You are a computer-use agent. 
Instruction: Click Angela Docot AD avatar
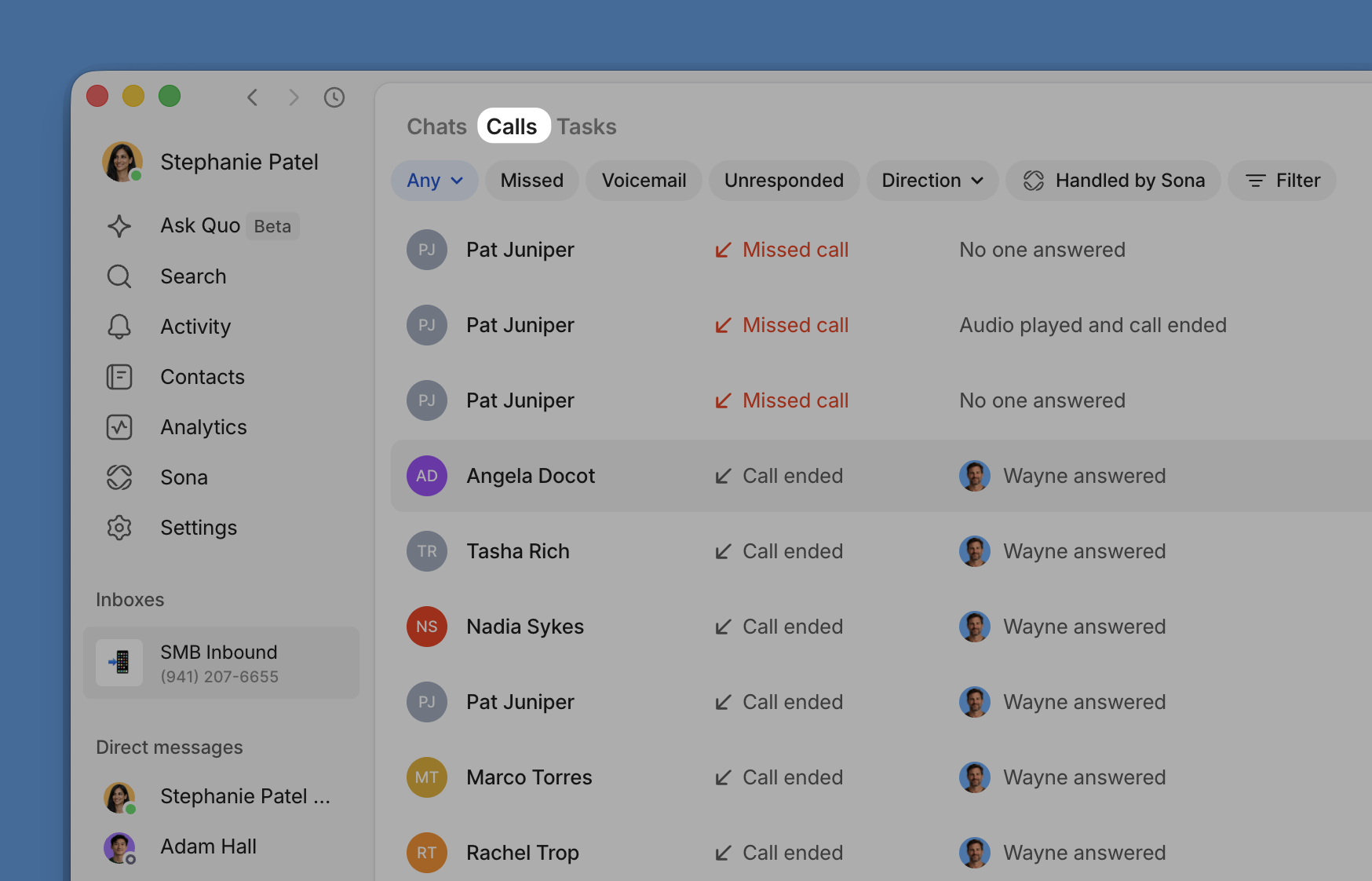point(427,476)
